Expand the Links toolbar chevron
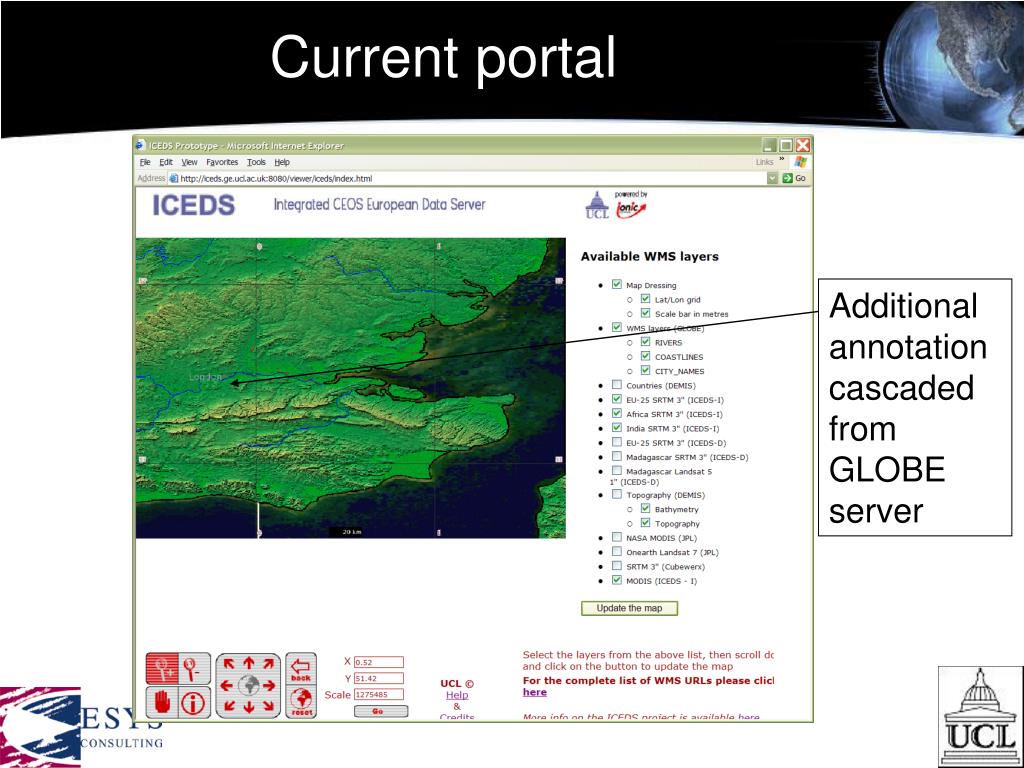The height and width of the screenshot is (768, 1024). click(x=782, y=160)
